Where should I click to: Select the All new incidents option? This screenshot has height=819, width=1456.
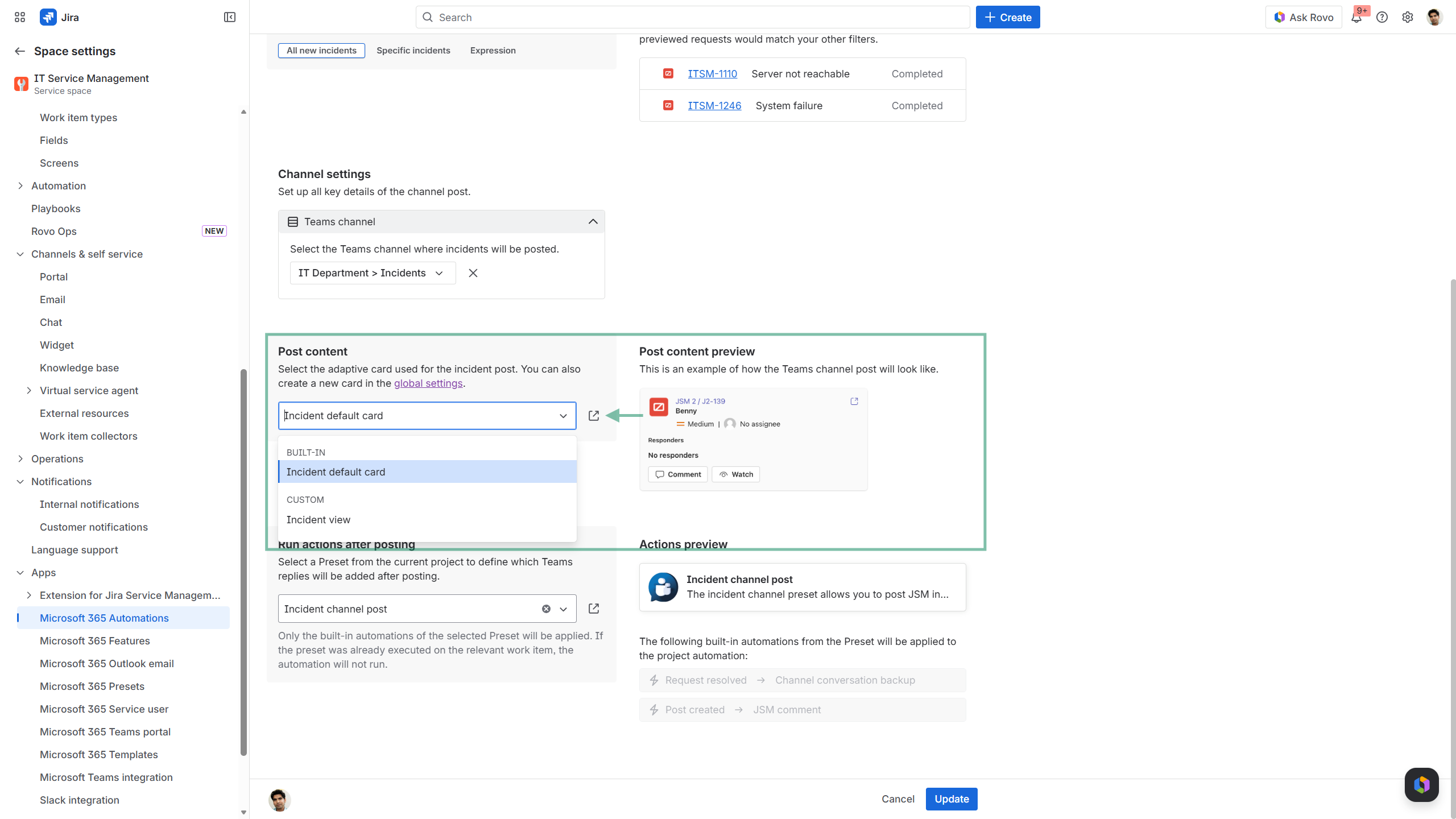tap(321, 51)
